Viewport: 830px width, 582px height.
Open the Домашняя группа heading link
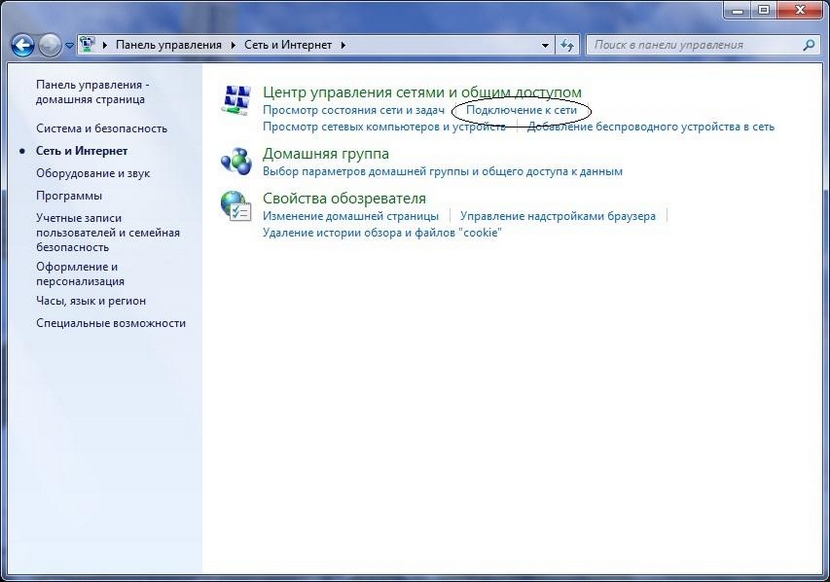(326, 154)
